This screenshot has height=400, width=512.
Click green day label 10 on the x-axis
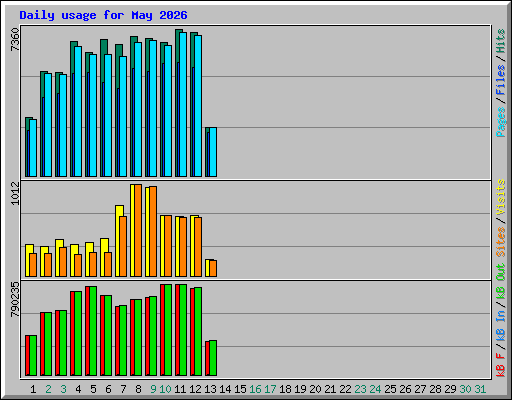[x=165, y=389]
